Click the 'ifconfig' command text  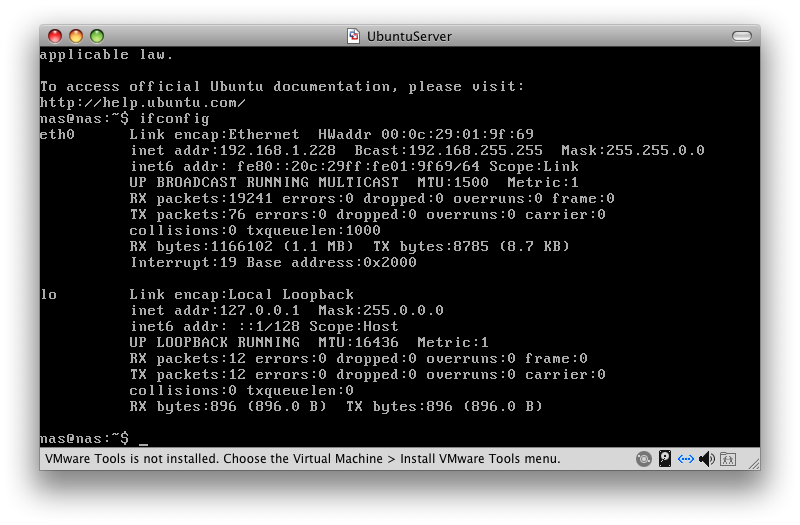[x=174, y=119]
